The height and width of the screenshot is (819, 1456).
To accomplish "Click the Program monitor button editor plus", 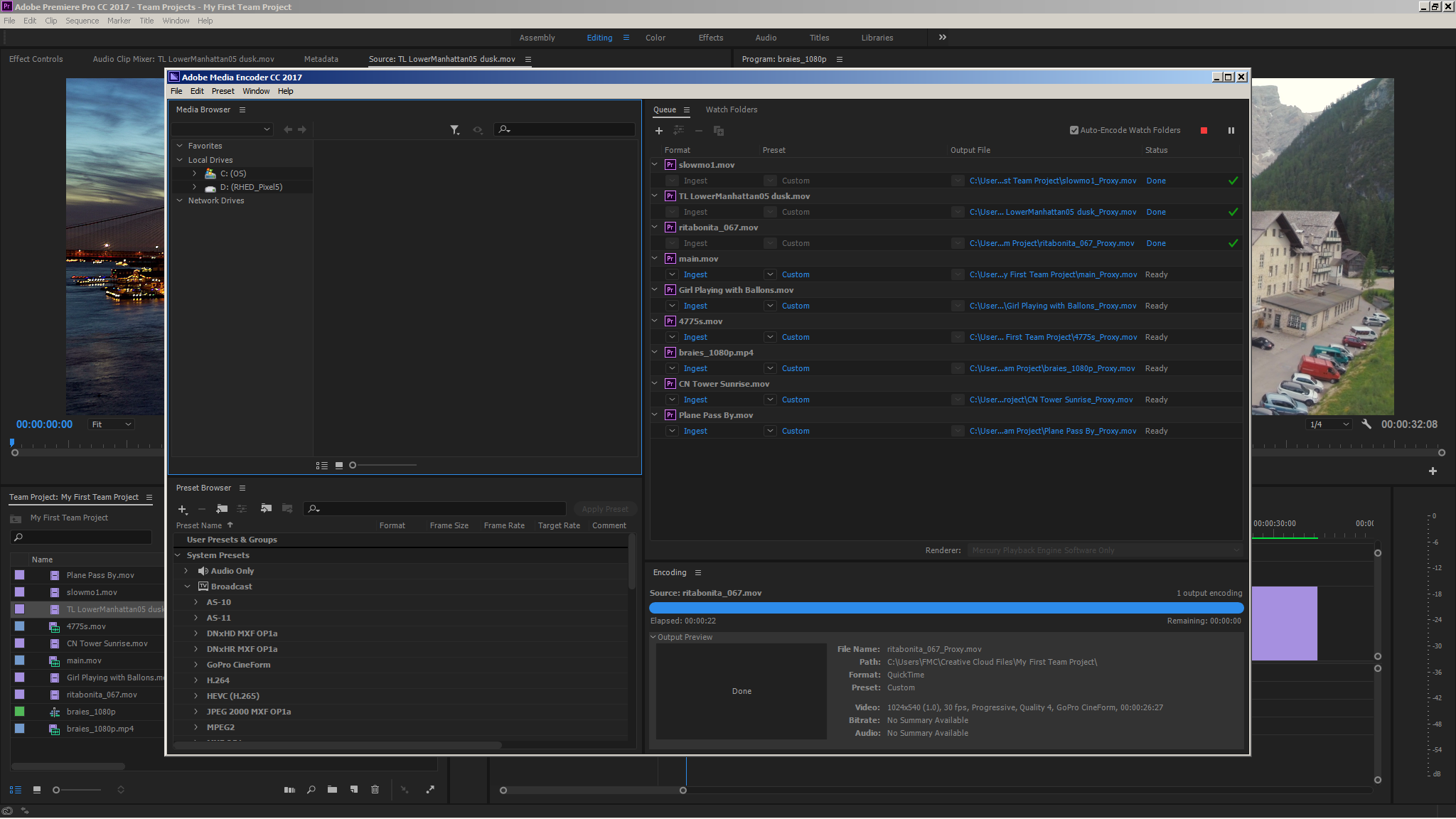I will (x=1433, y=471).
